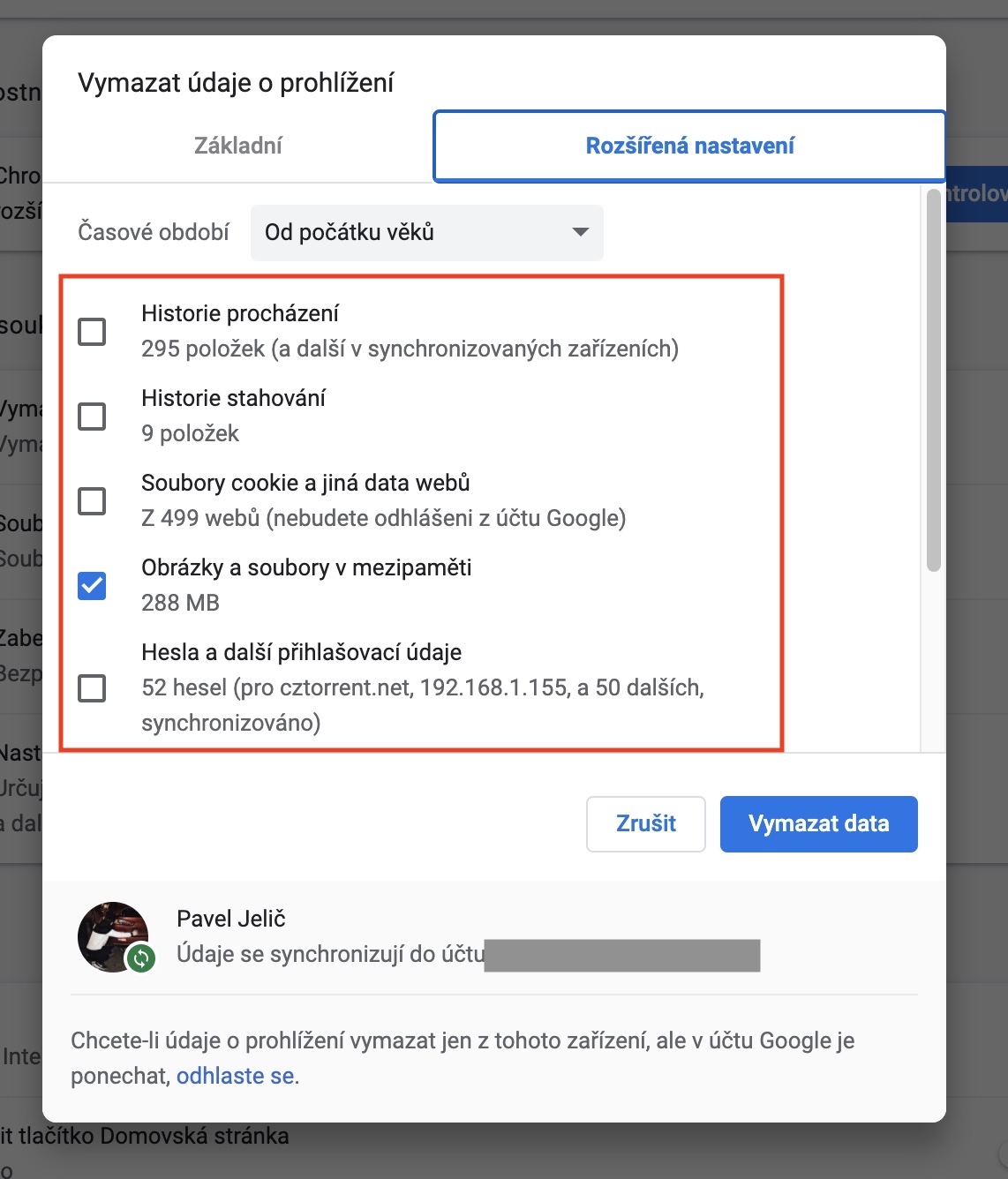Click the Zrušit button
Screen dimensions: 1008x1179
(646, 824)
